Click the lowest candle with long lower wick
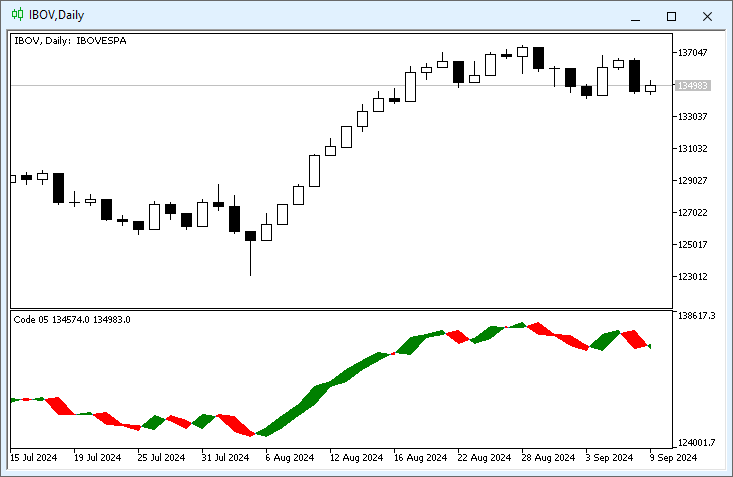Image resolution: width=733 pixels, height=477 pixels. pos(251,253)
